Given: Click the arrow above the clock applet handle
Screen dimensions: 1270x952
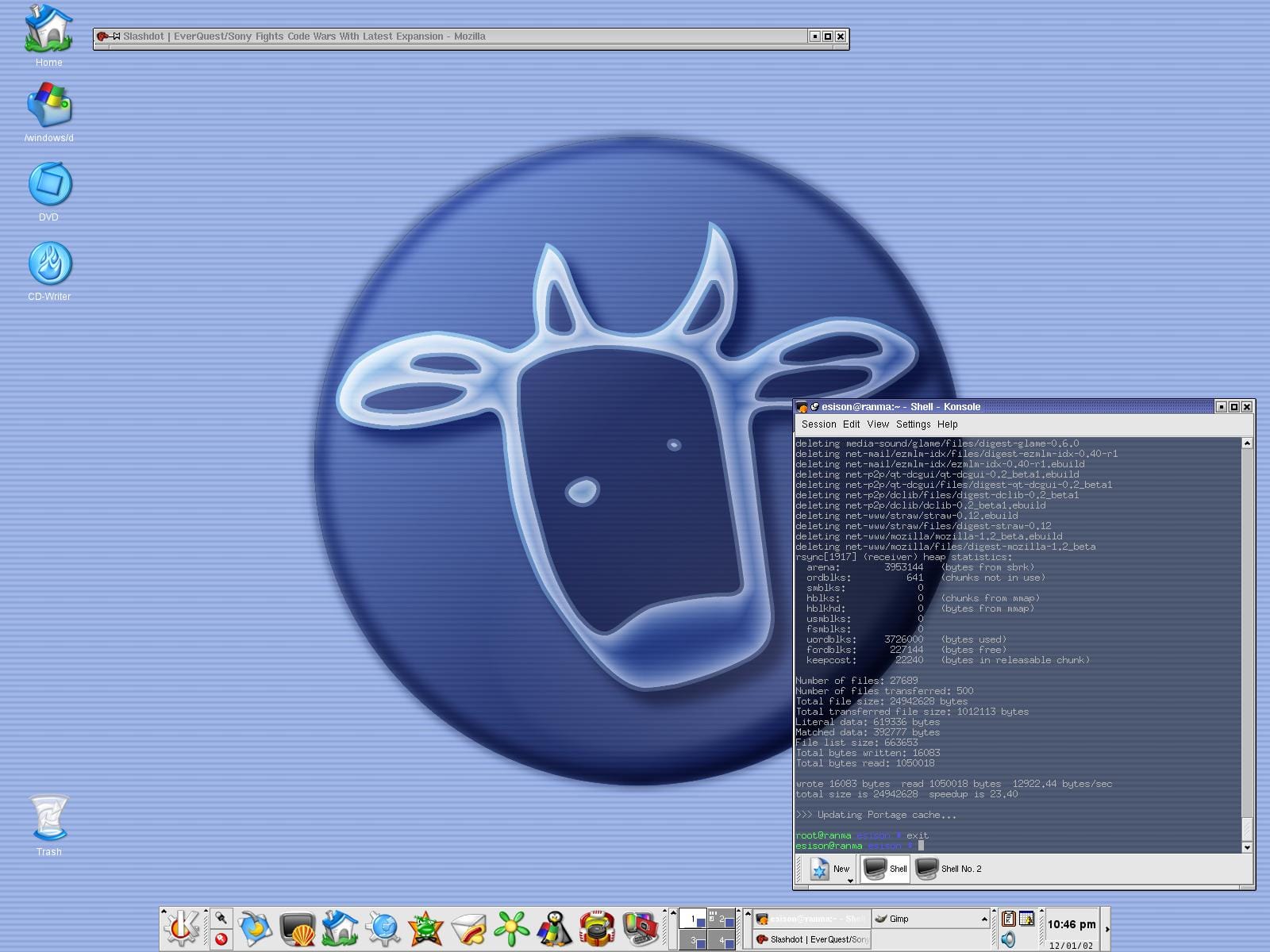Looking at the screenshot, I should [1041, 912].
